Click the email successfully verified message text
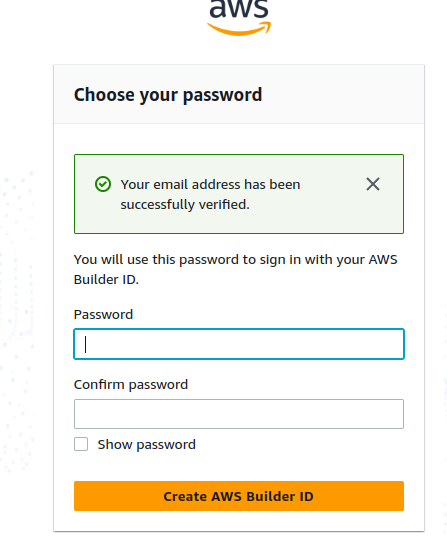447x555 pixels. 210,194
